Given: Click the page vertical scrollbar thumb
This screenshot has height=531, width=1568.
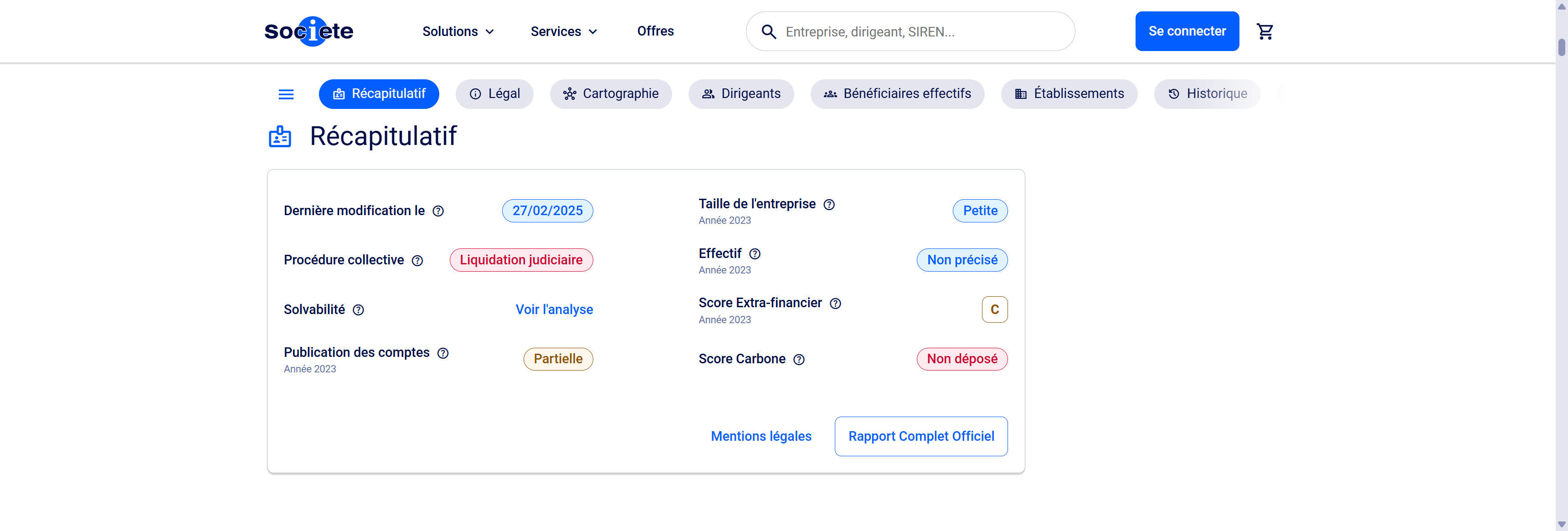Looking at the screenshot, I should coord(1561,47).
